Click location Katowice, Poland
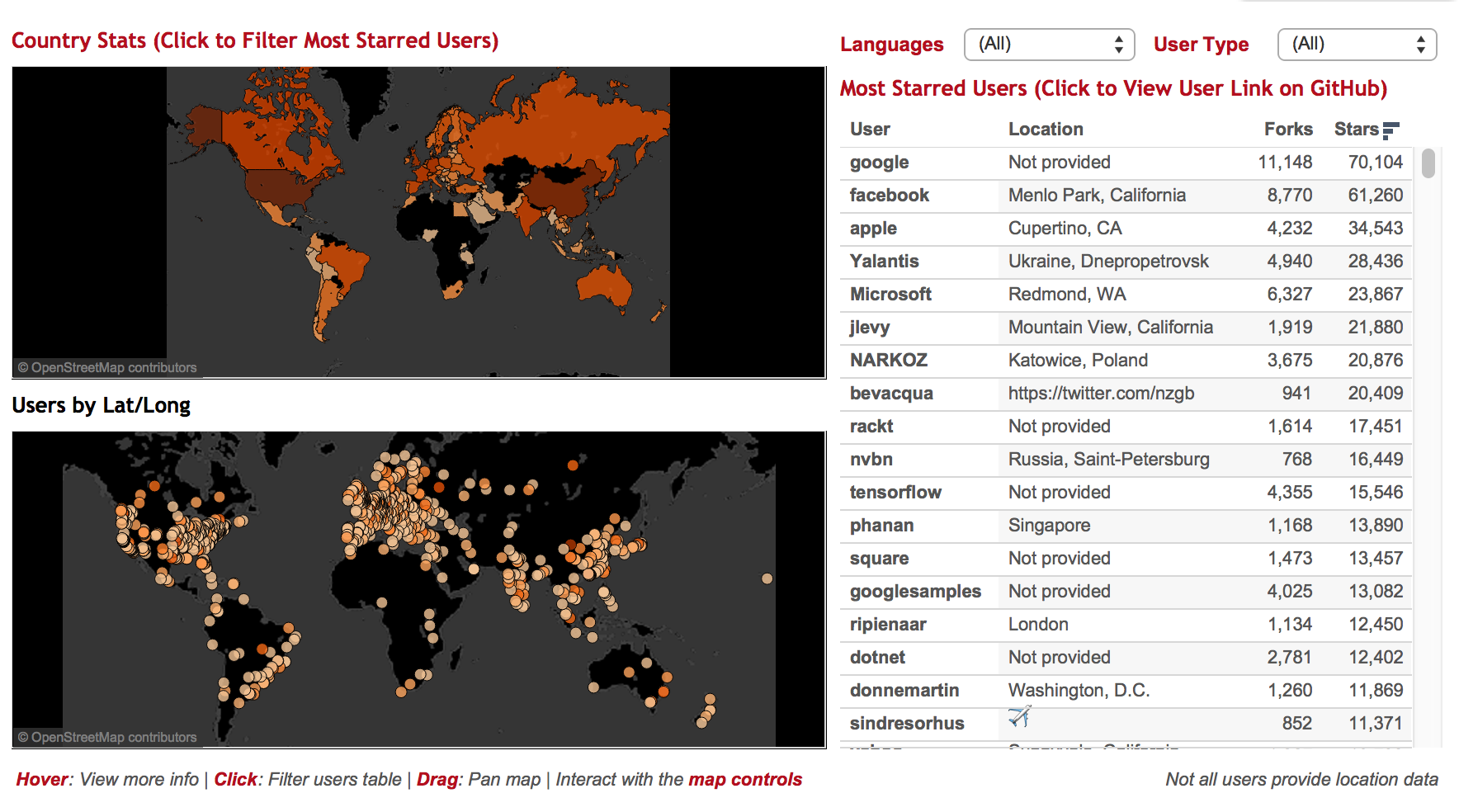 pyautogui.click(x=1078, y=361)
